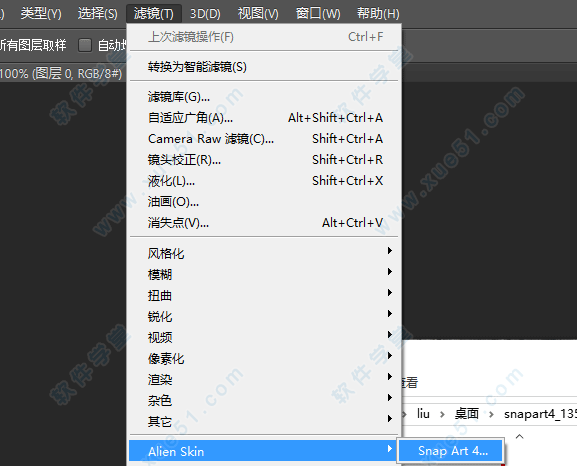Image resolution: width=577 pixels, height=466 pixels.
Task: Expand the 风格化 submenu arrow
Action: pyautogui.click(x=390, y=251)
